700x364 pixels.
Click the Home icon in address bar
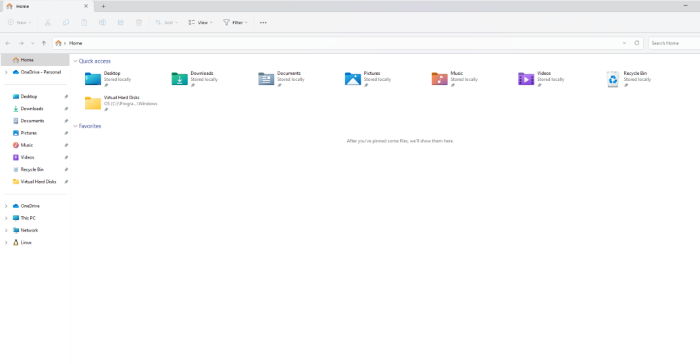[x=58, y=43]
